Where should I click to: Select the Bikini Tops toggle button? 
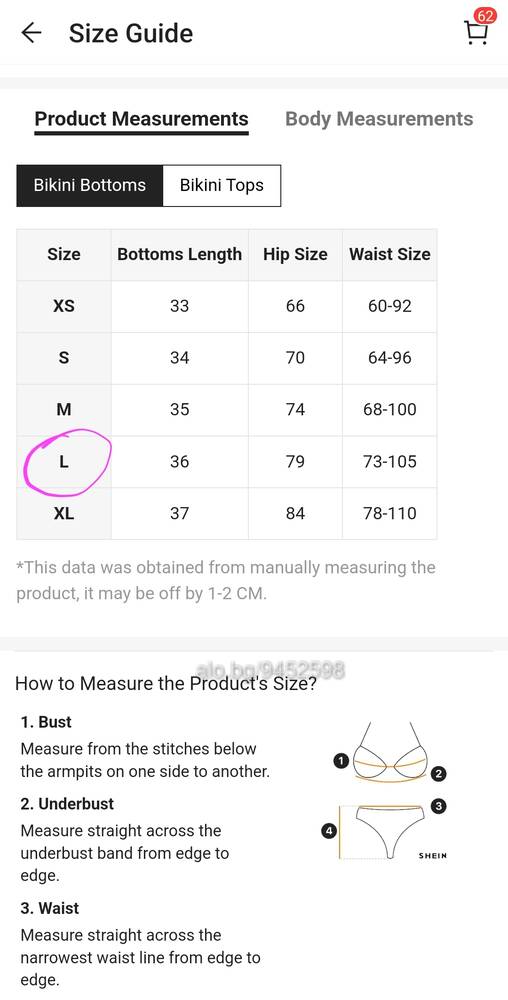click(222, 186)
